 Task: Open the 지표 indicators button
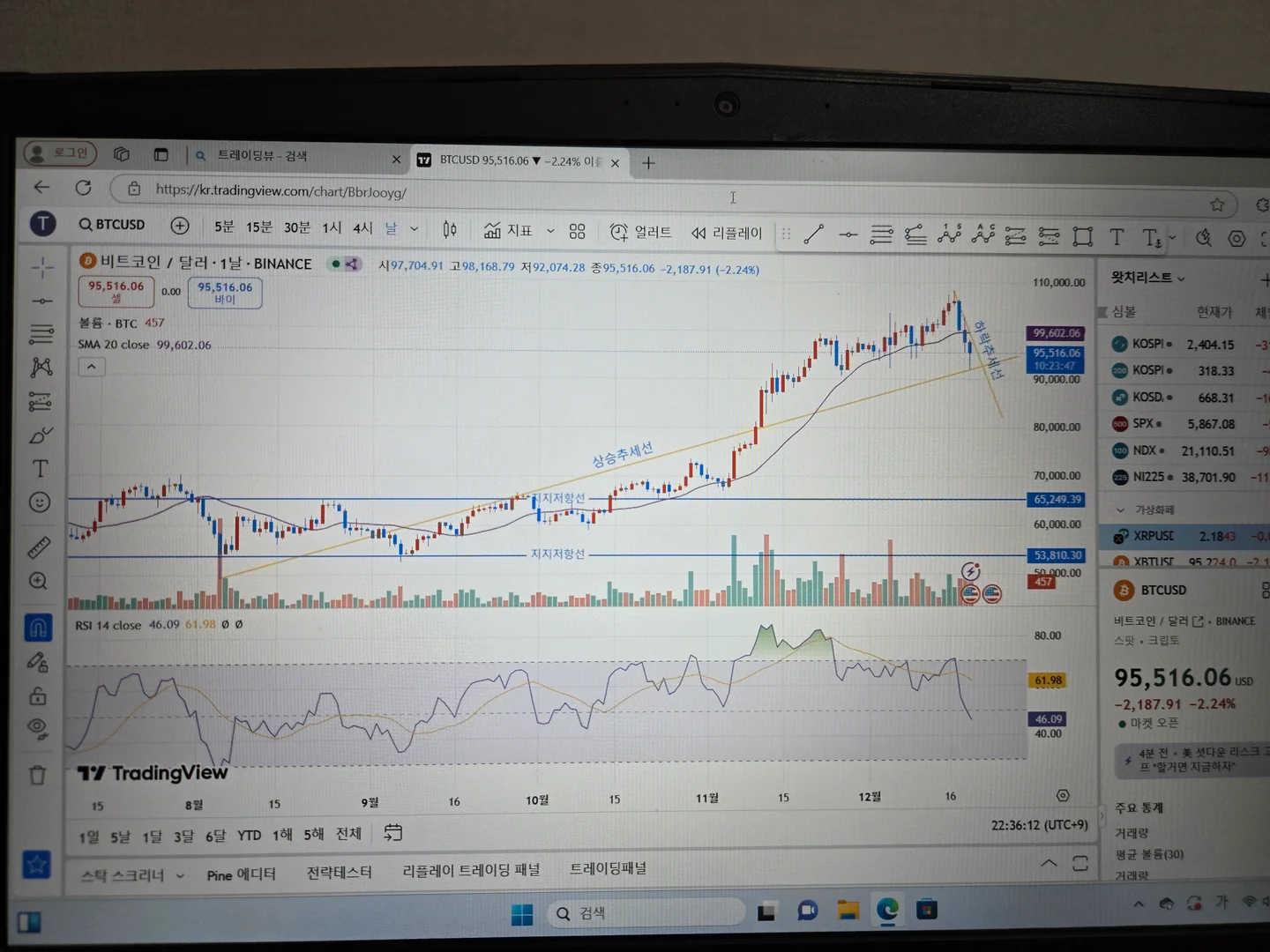pos(509,231)
